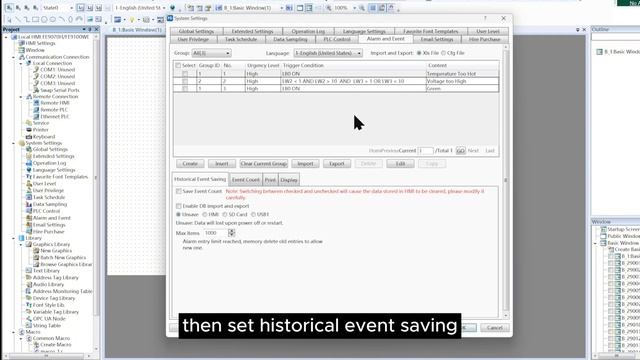Click the Operation Log icon in the project tree
The height and width of the screenshot is (360, 640).
click(x=29, y=163)
